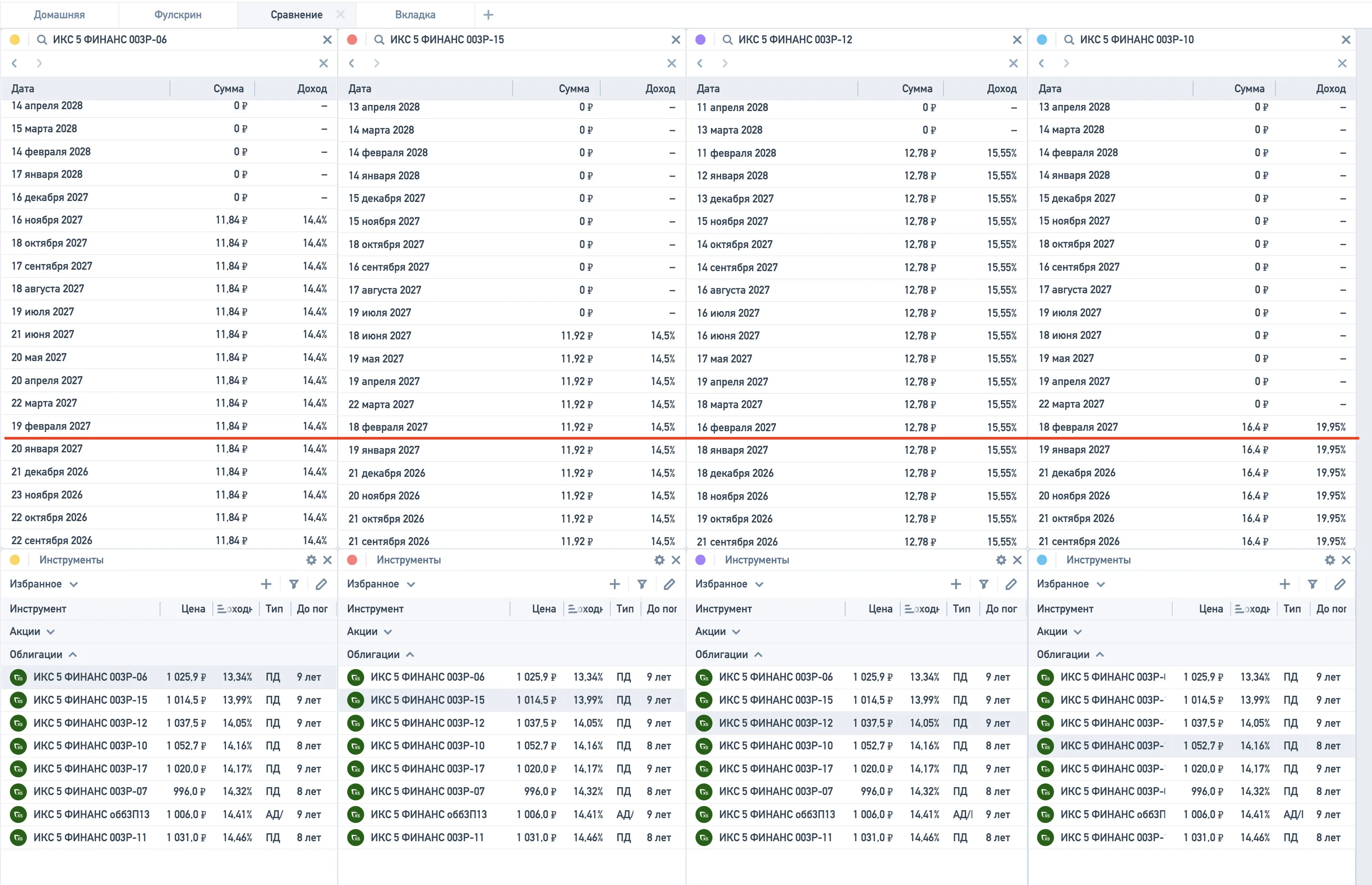This screenshot has width=1372, height=885.
Task: Select ИКС 5 ФИНАНС 003P-17 in yellow-dot Инструменты panel
Action: coord(169,769)
